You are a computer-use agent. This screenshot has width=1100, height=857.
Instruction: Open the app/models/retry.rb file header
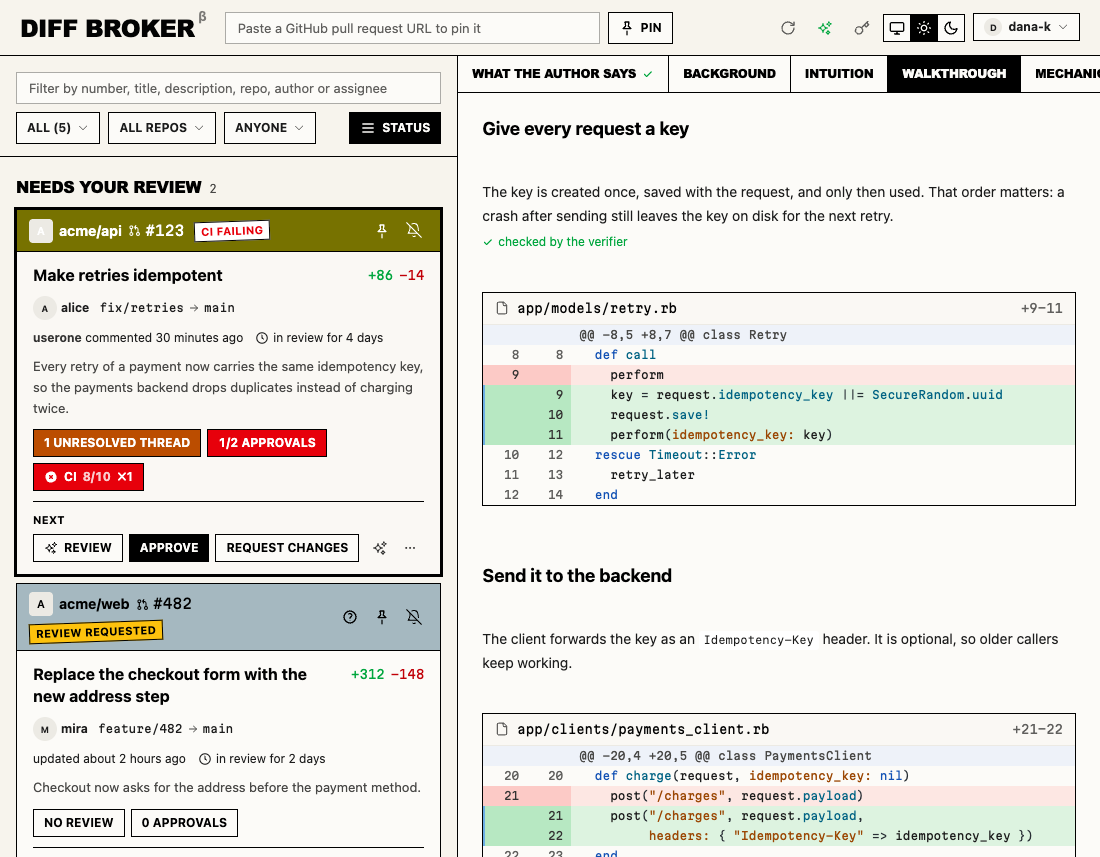(779, 309)
